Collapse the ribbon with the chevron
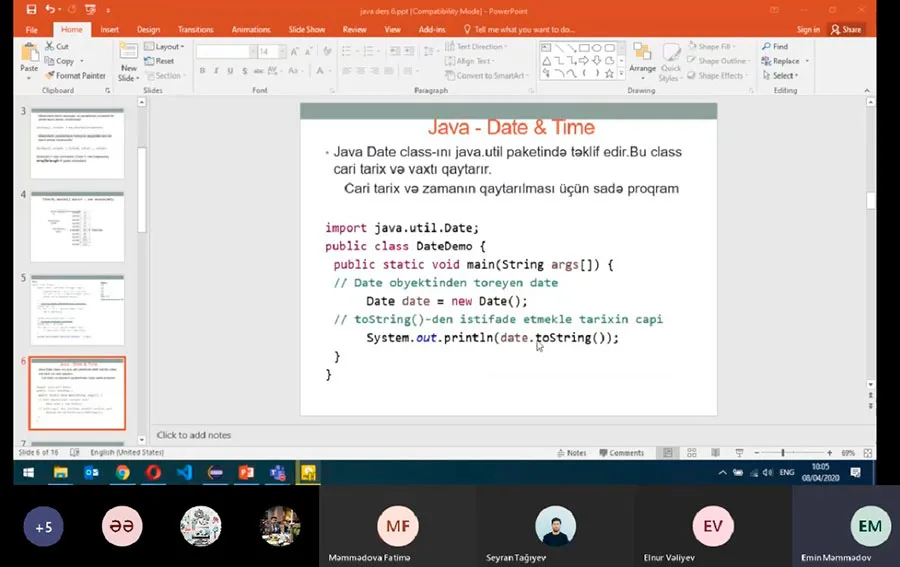The height and width of the screenshot is (567, 900). [x=867, y=90]
